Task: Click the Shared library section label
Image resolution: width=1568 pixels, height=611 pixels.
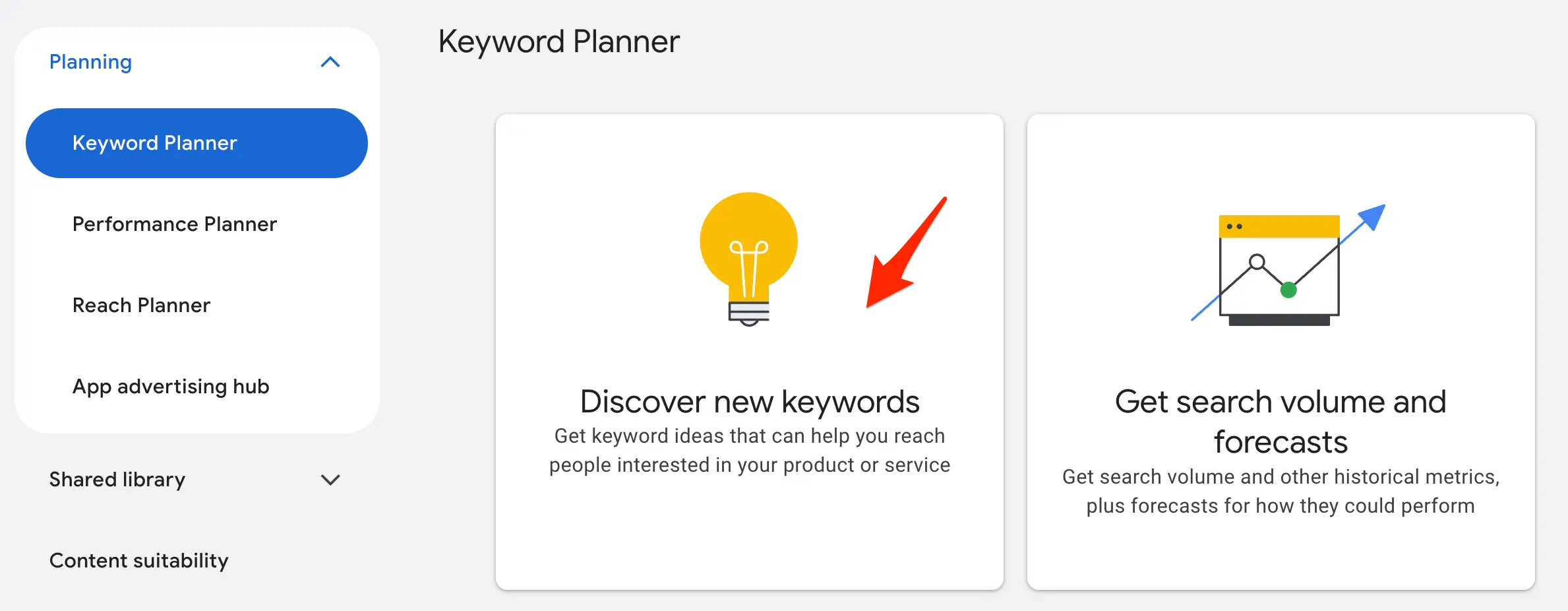Action: pyautogui.click(x=117, y=480)
